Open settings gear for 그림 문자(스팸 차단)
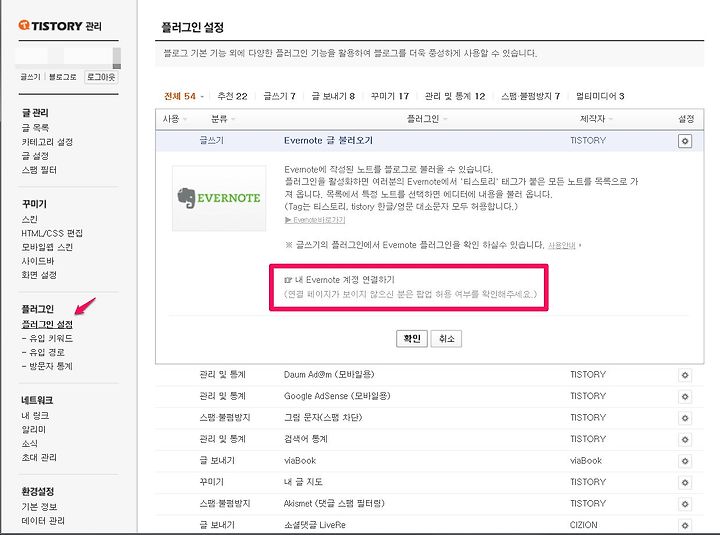Screen dimensions: 720x535 coord(685,418)
